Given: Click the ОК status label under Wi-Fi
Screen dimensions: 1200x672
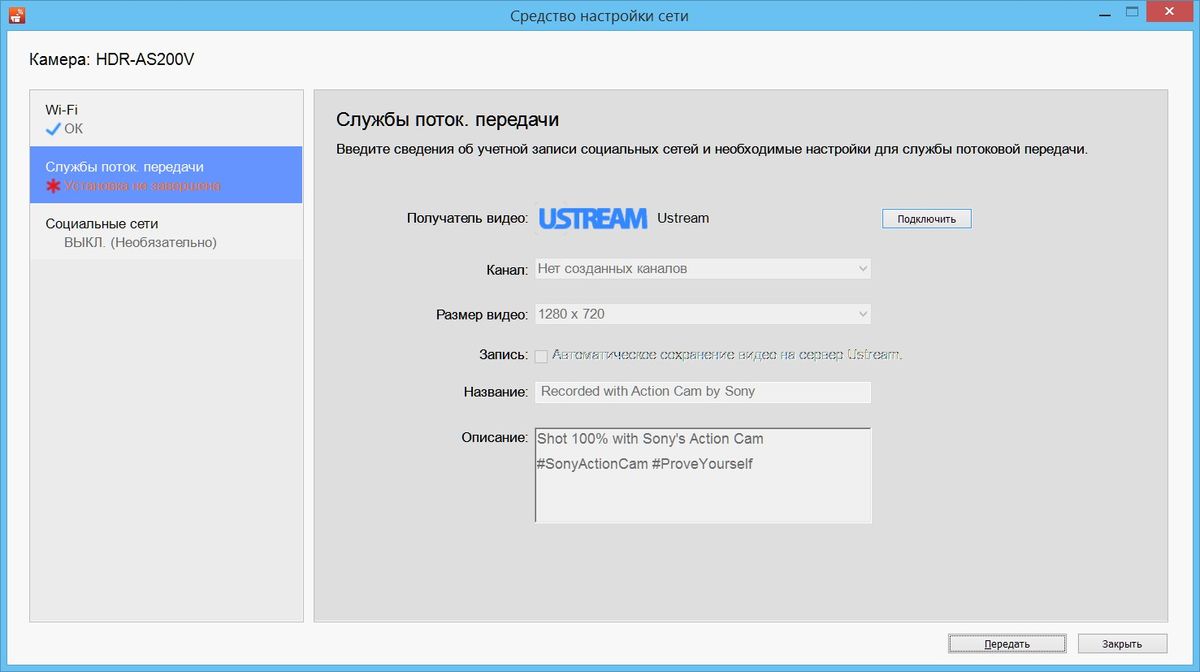Looking at the screenshot, I should (72, 128).
